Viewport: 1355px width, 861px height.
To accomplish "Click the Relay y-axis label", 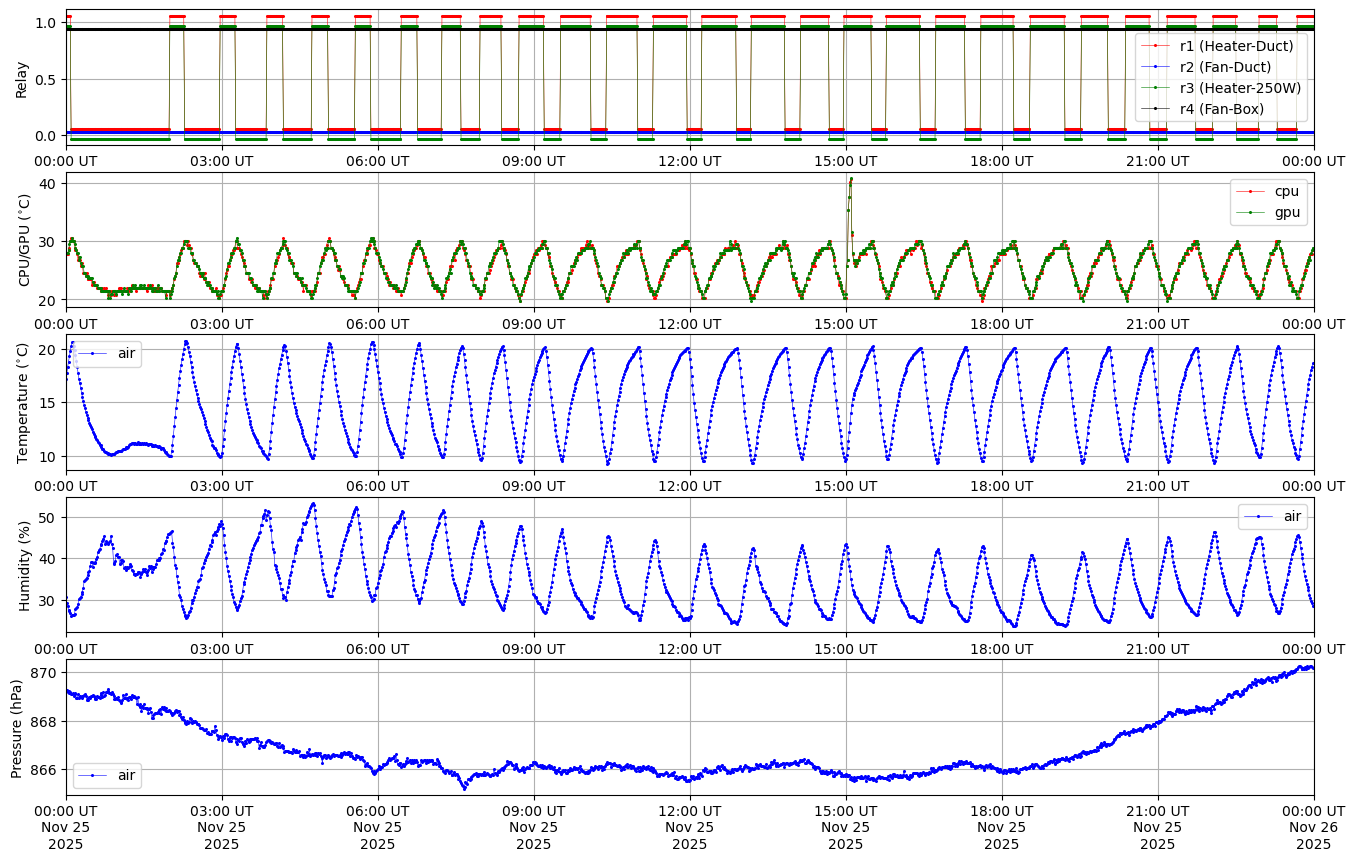I will tap(21, 78).
